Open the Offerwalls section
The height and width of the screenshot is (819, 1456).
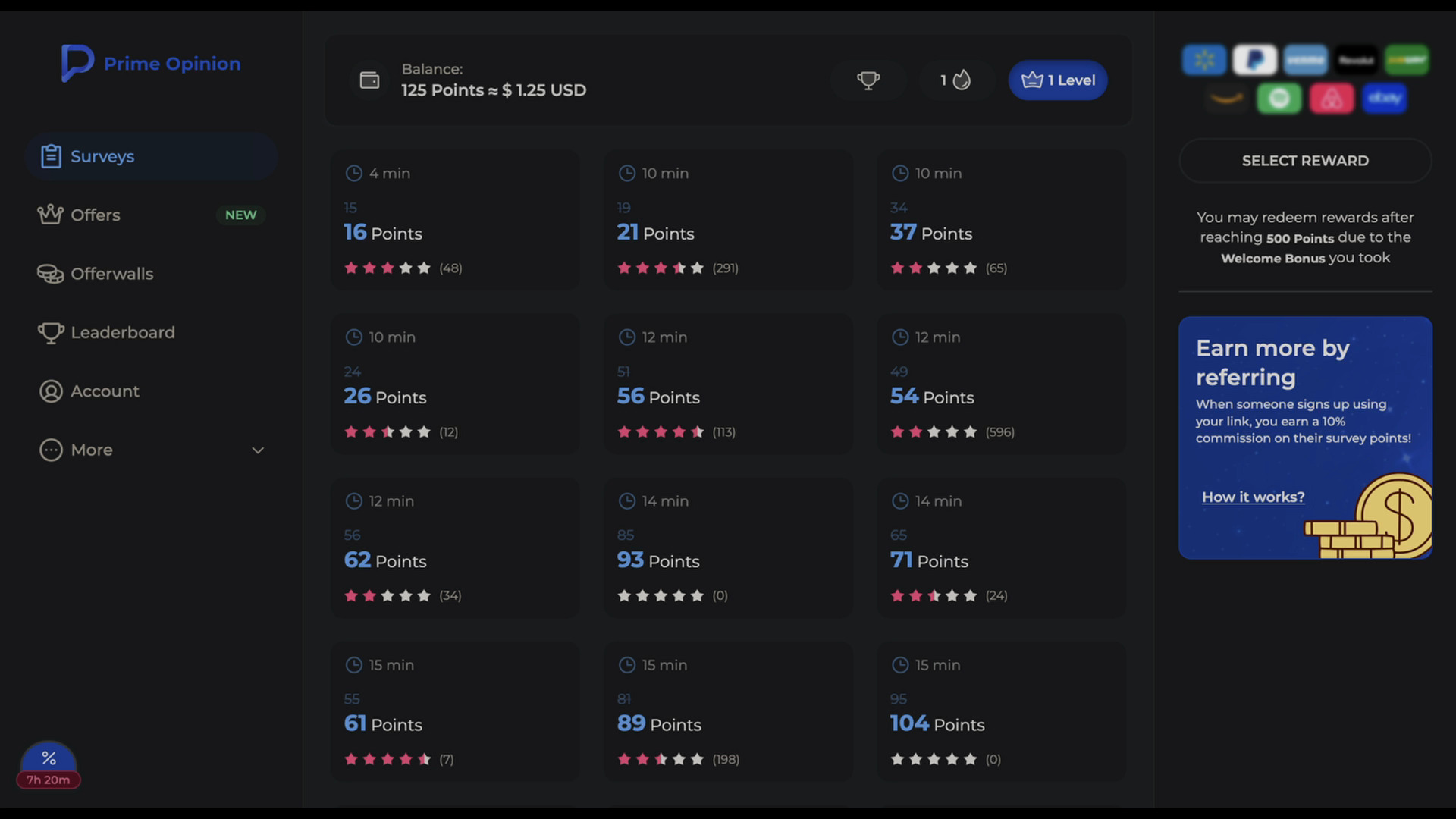[x=111, y=274]
